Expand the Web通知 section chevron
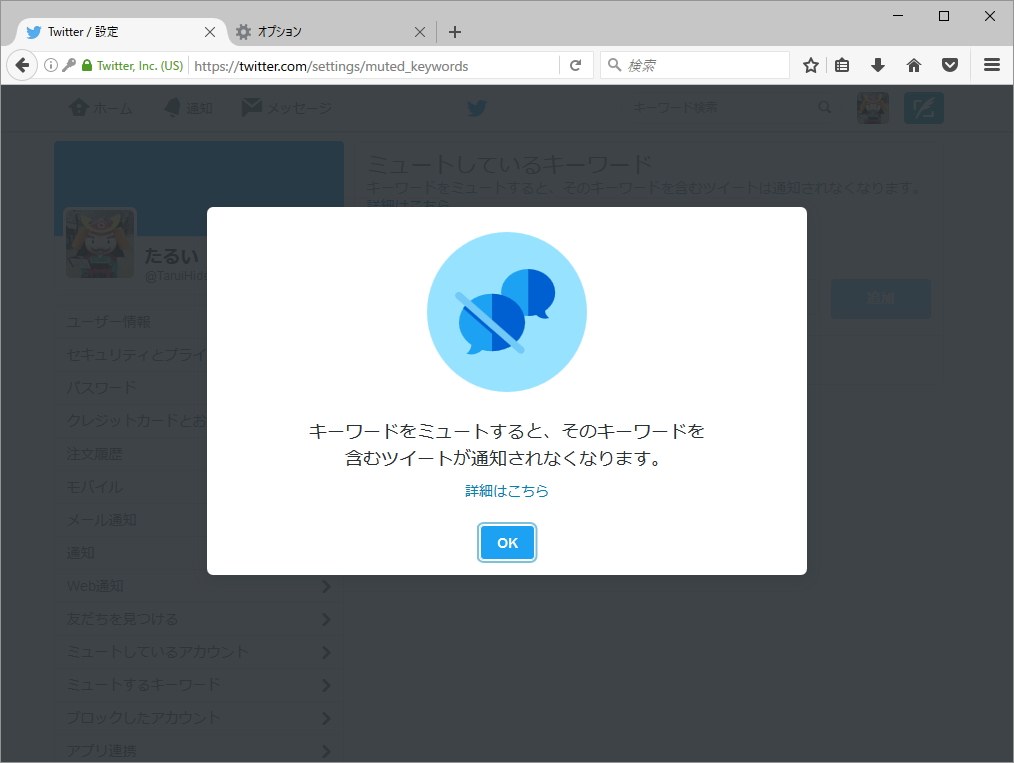The height and width of the screenshot is (763, 1014). pos(327,586)
